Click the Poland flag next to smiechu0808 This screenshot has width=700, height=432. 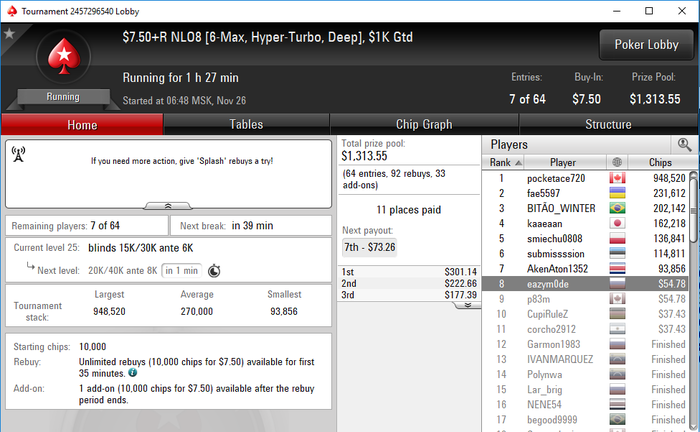point(617,239)
